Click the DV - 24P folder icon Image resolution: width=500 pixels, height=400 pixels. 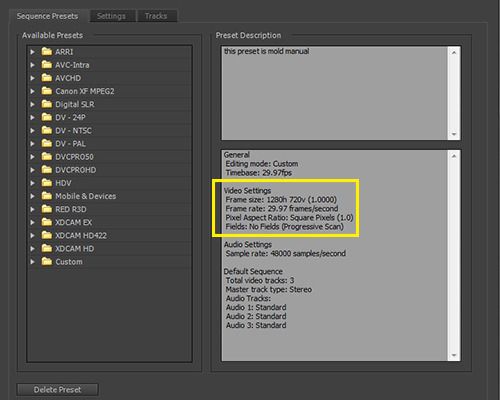(47, 117)
